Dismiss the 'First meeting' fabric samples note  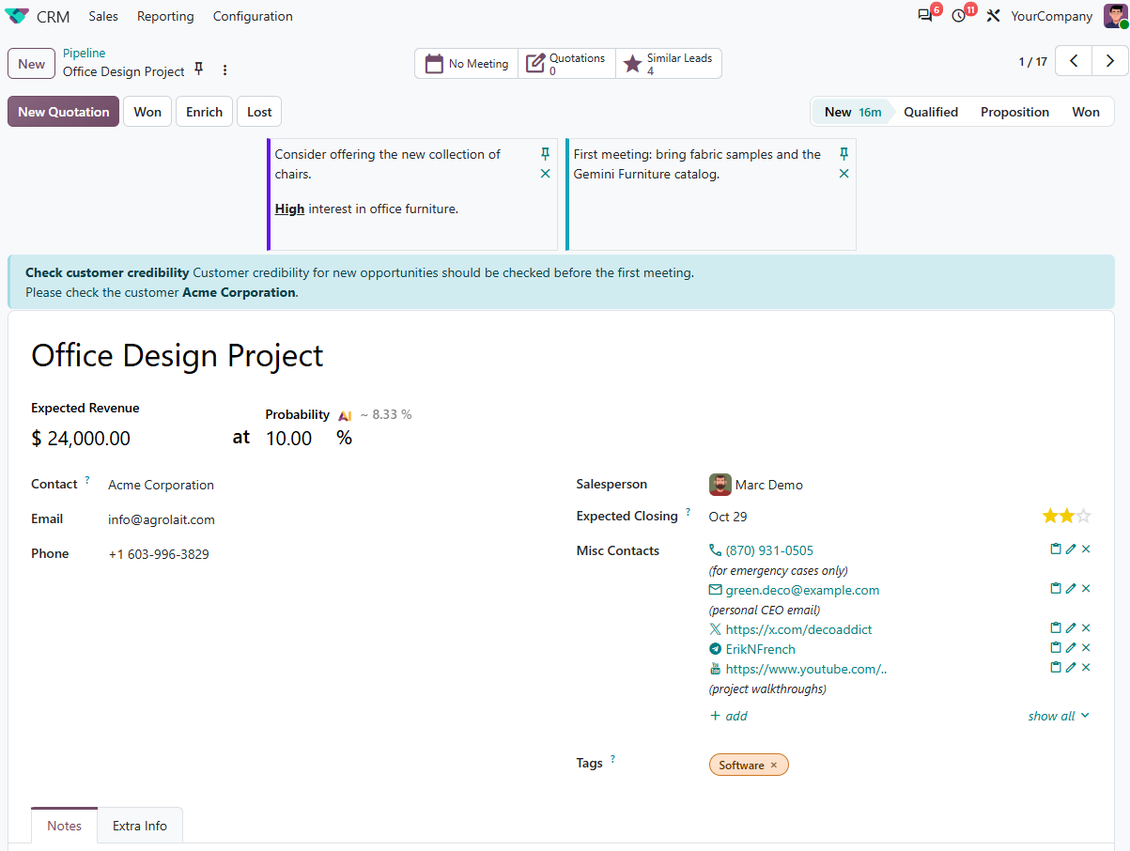[844, 174]
